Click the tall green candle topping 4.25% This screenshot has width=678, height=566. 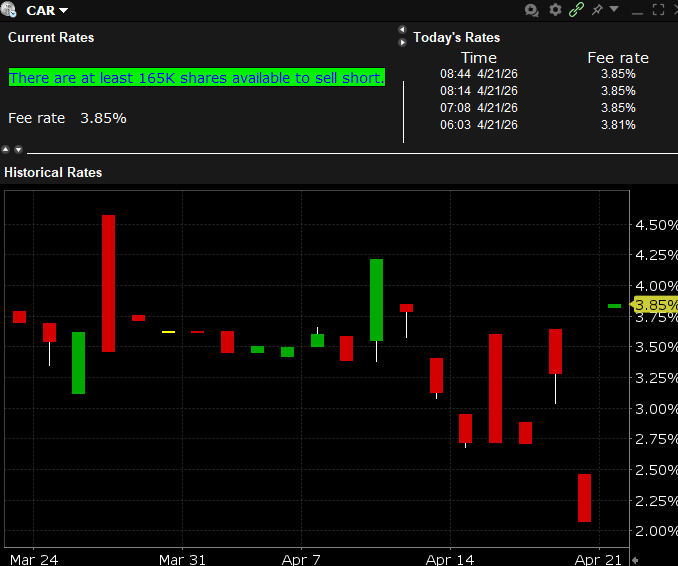point(377,300)
